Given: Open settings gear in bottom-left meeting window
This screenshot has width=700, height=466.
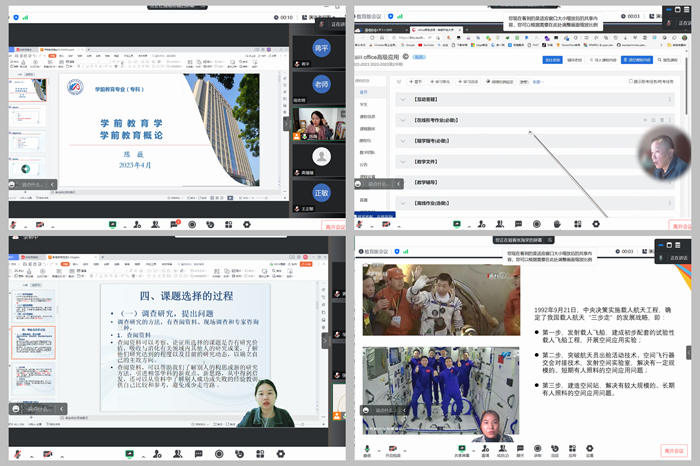Looking at the screenshot, I should click(281, 454).
